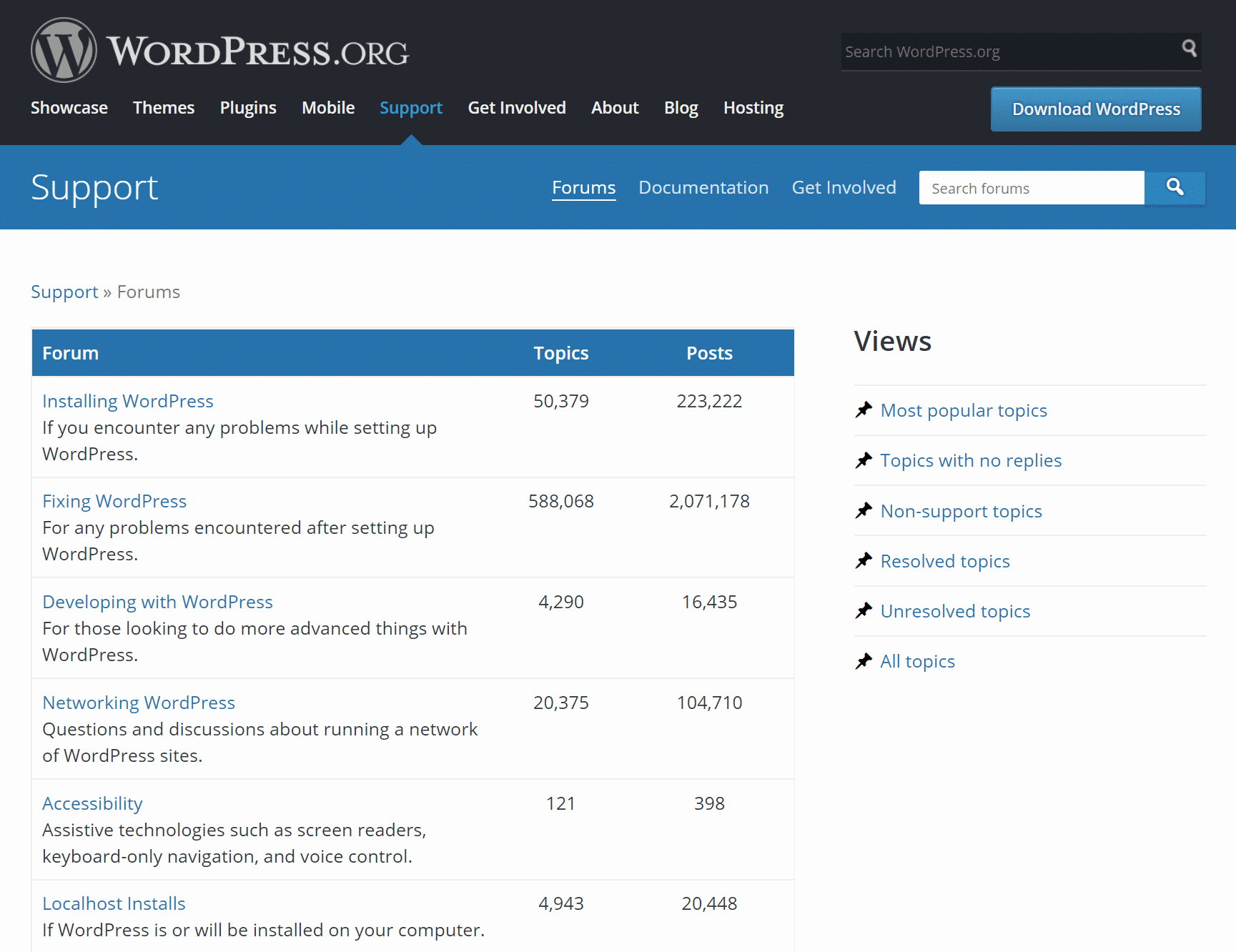This screenshot has height=952, width=1236.
Task: Click the 104,710 posts count
Action: pyautogui.click(x=709, y=703)
